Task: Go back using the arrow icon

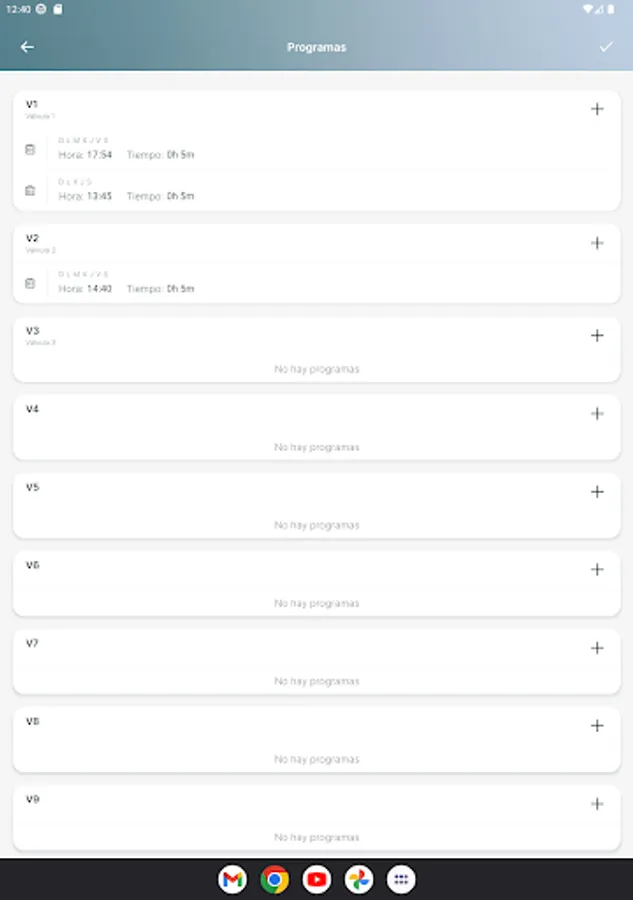Action: point(27,47)
